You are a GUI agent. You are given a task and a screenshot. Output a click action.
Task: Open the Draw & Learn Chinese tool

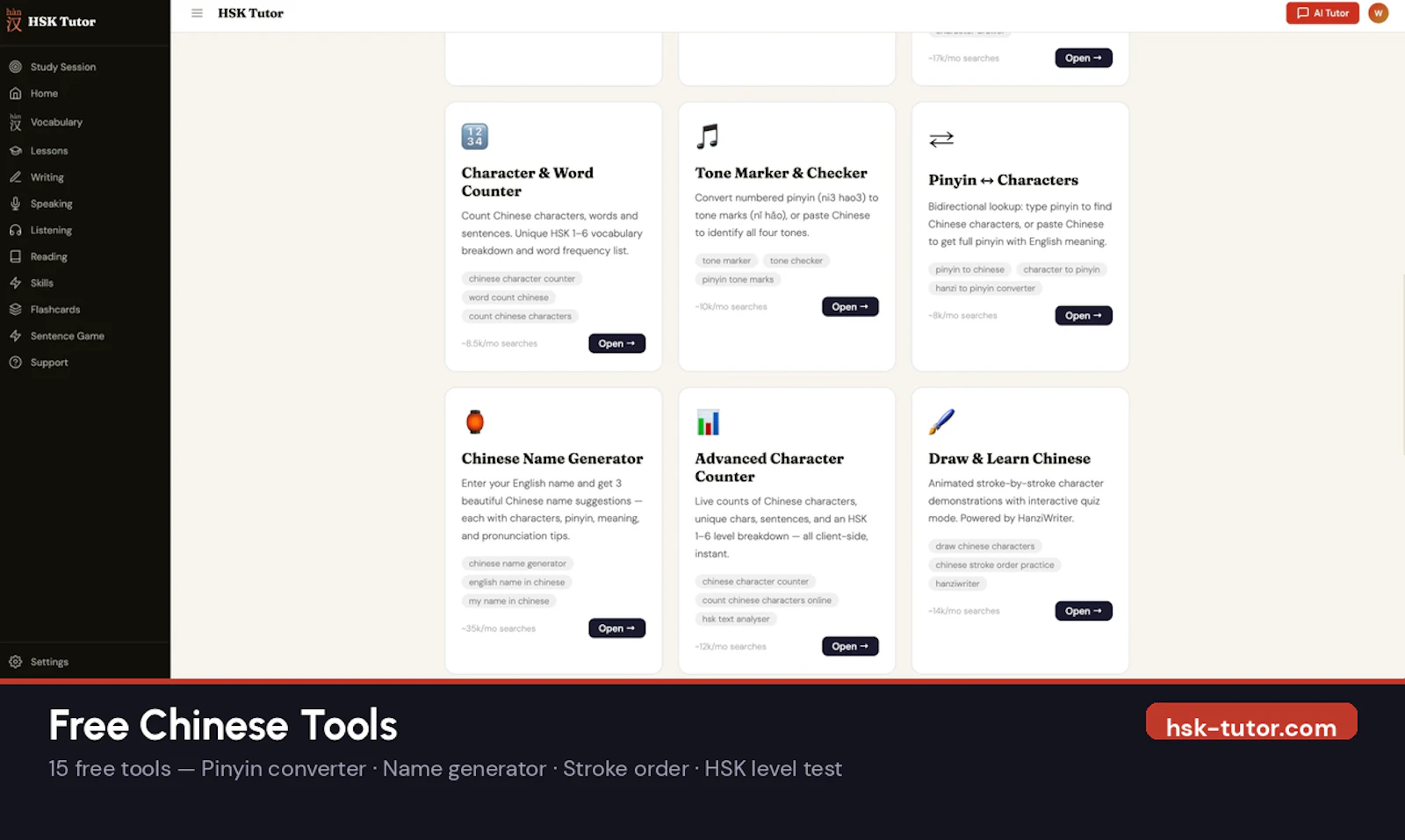tap(1084, 611)
